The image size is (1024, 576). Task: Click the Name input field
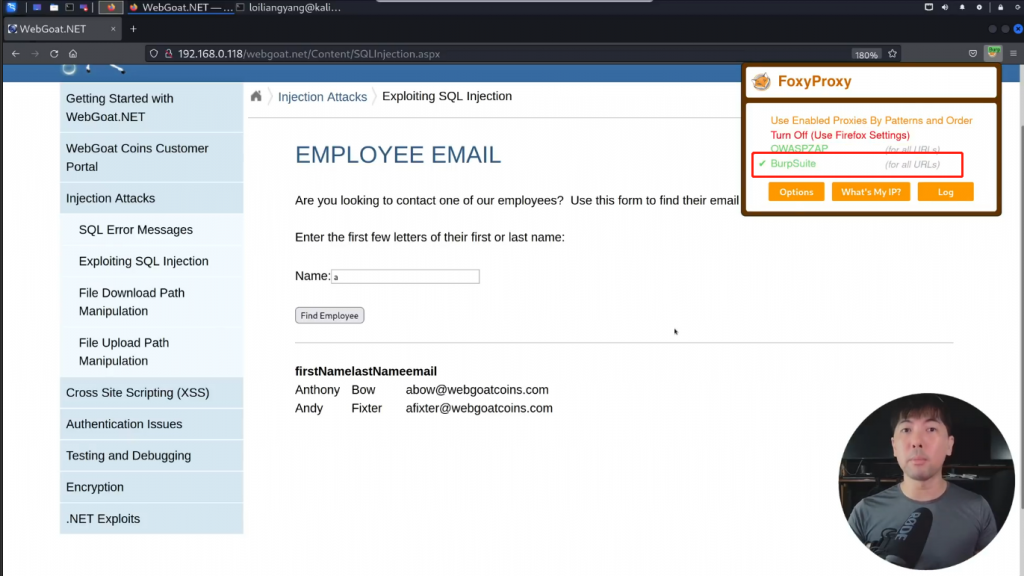[x=405, y=276]
